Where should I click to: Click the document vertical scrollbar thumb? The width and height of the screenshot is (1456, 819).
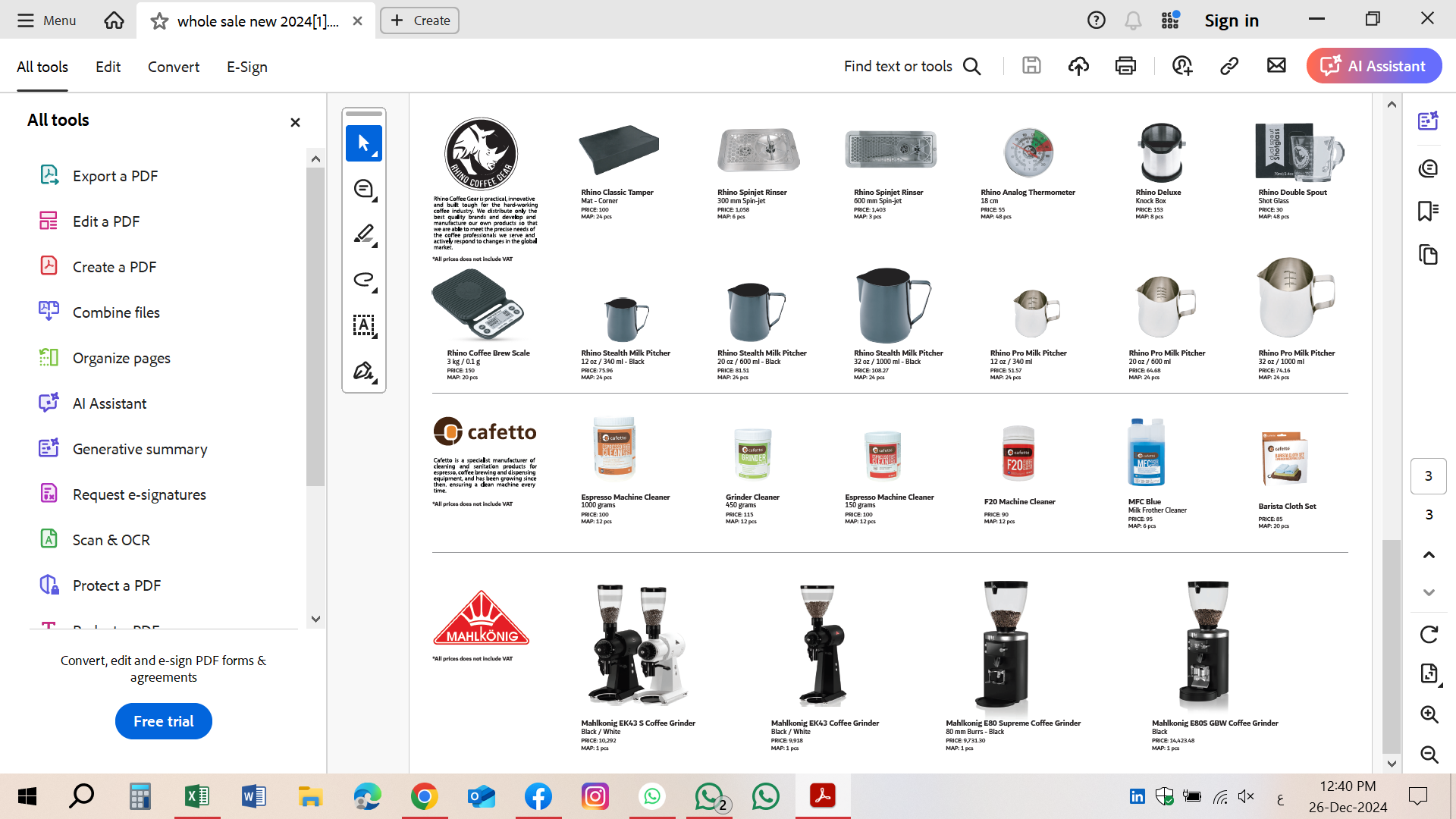coord(1391,645)
